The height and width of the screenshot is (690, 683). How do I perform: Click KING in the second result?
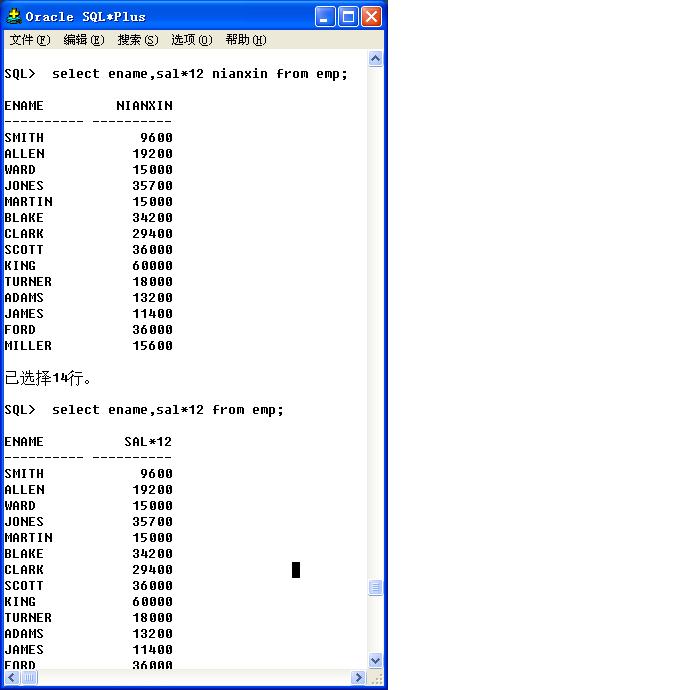pos(20,602)
